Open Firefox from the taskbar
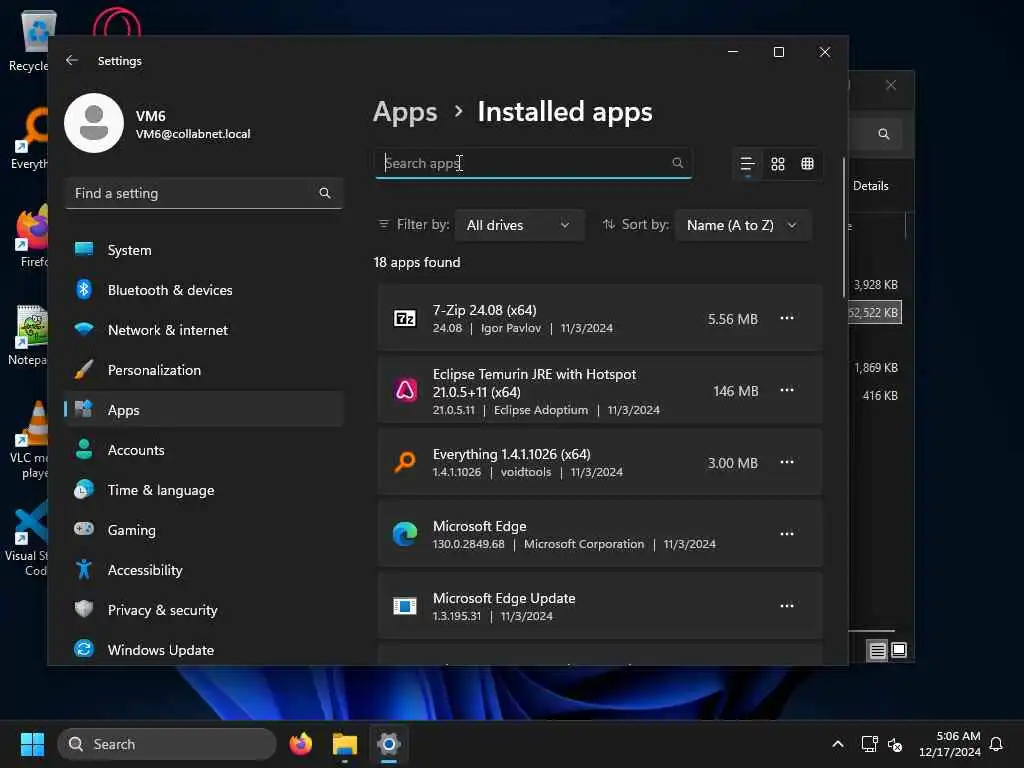 300,744
